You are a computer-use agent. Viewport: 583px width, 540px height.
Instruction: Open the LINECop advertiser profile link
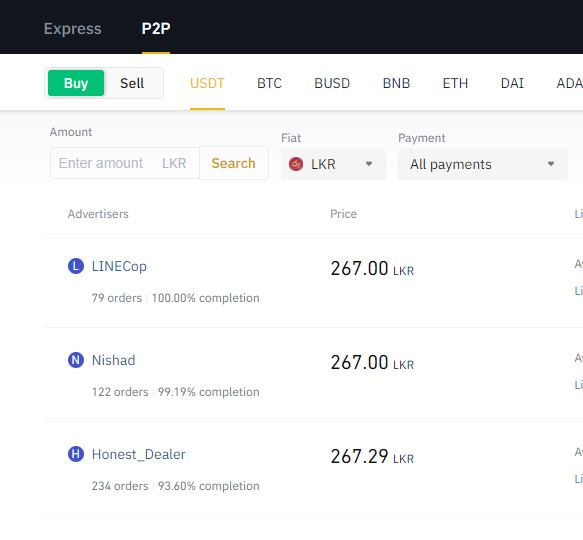(119, 266)
